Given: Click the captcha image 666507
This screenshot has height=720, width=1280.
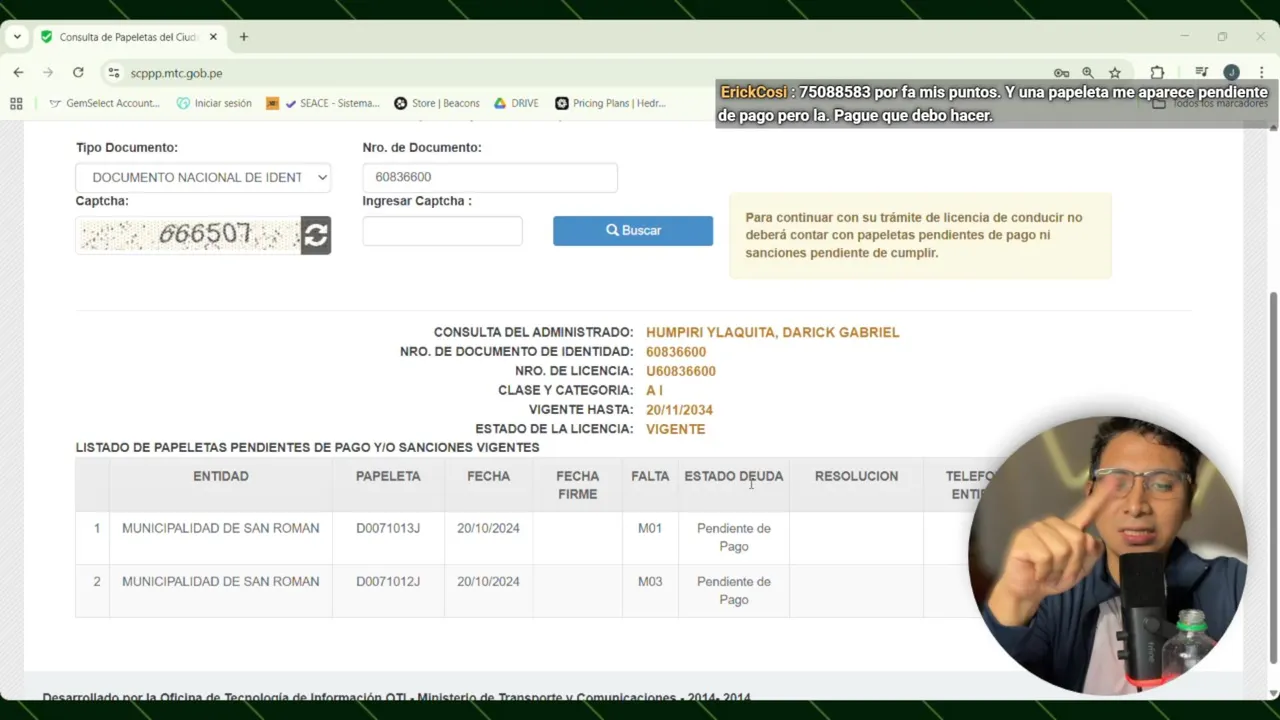Looking at the screenshot, I should pos(188,235).
